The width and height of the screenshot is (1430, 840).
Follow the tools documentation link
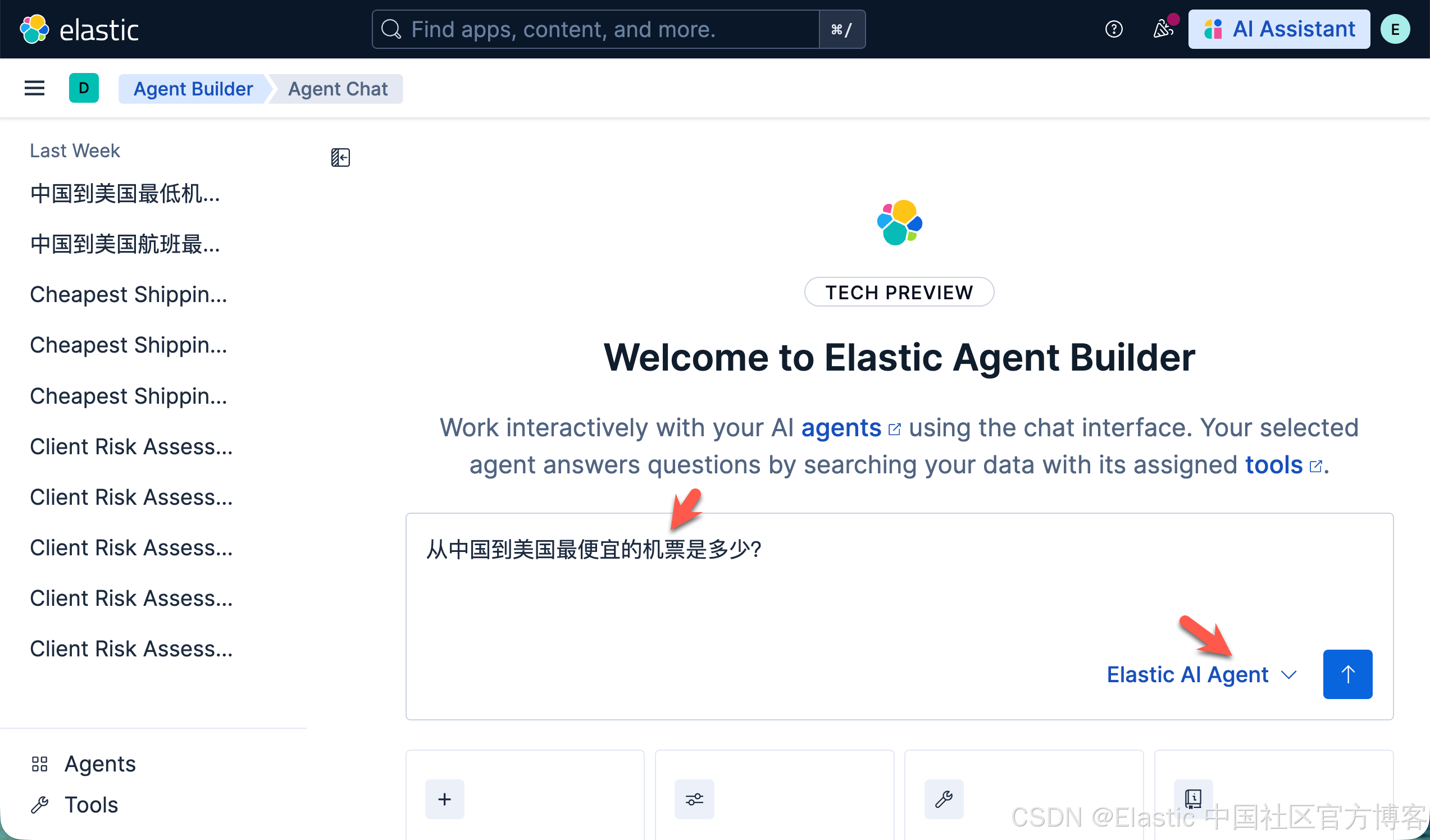click(1273, 465)
